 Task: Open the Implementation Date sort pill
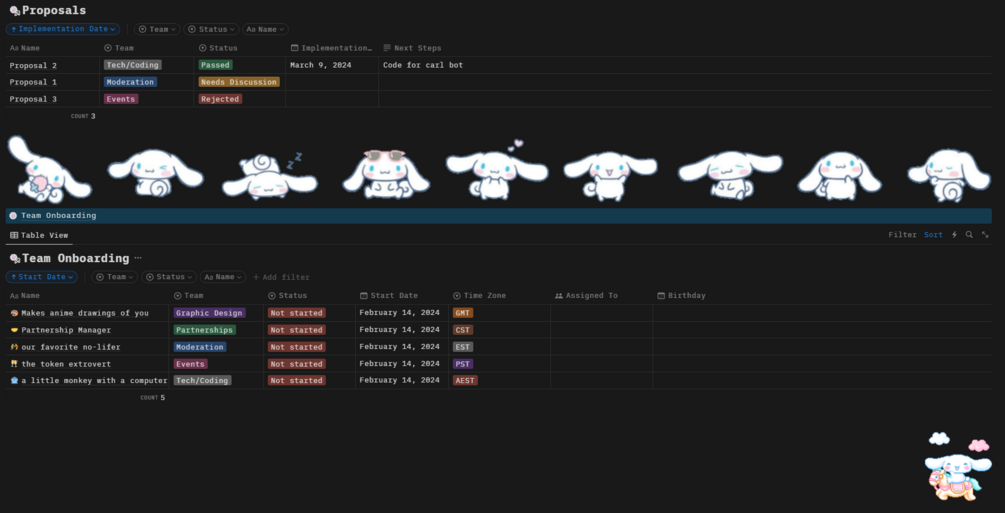tap(63, 29)
